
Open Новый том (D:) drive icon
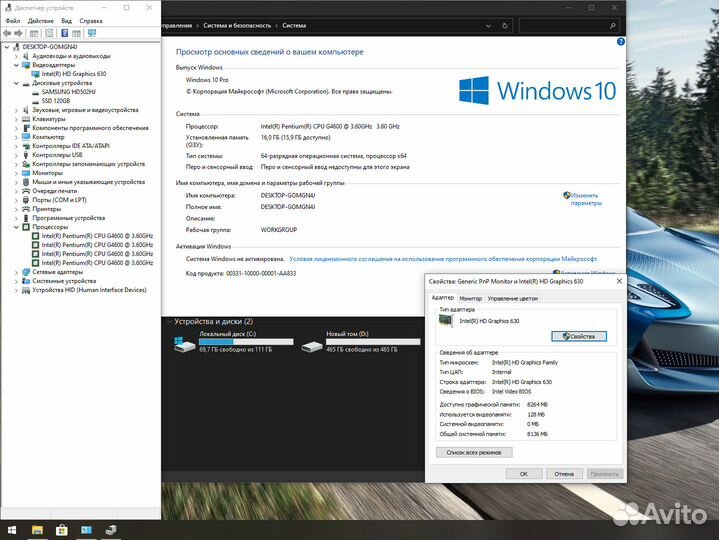[x=311, y=347]
